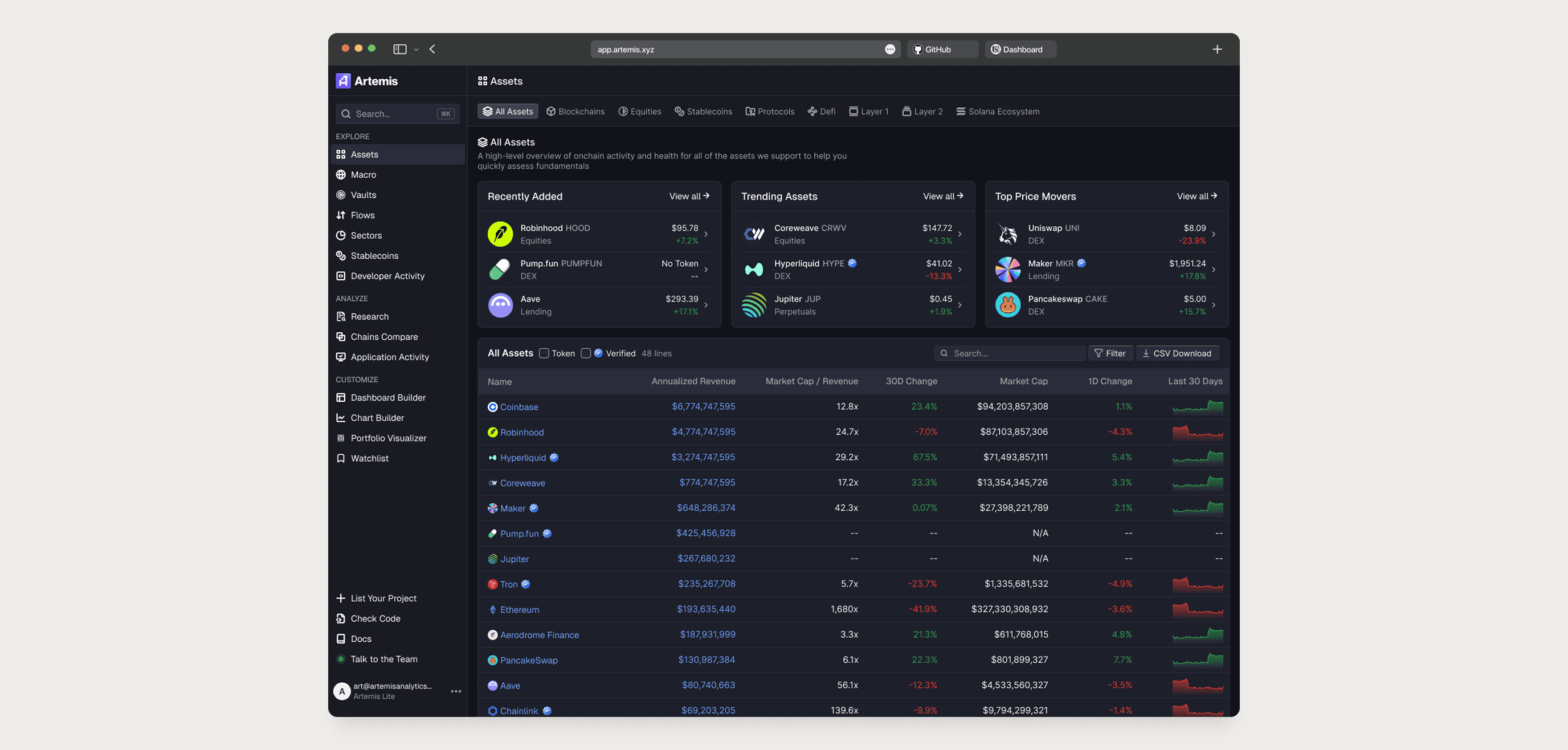
Task: Expand the Coreweave CRWV row chevron
Action: (959, 234)
